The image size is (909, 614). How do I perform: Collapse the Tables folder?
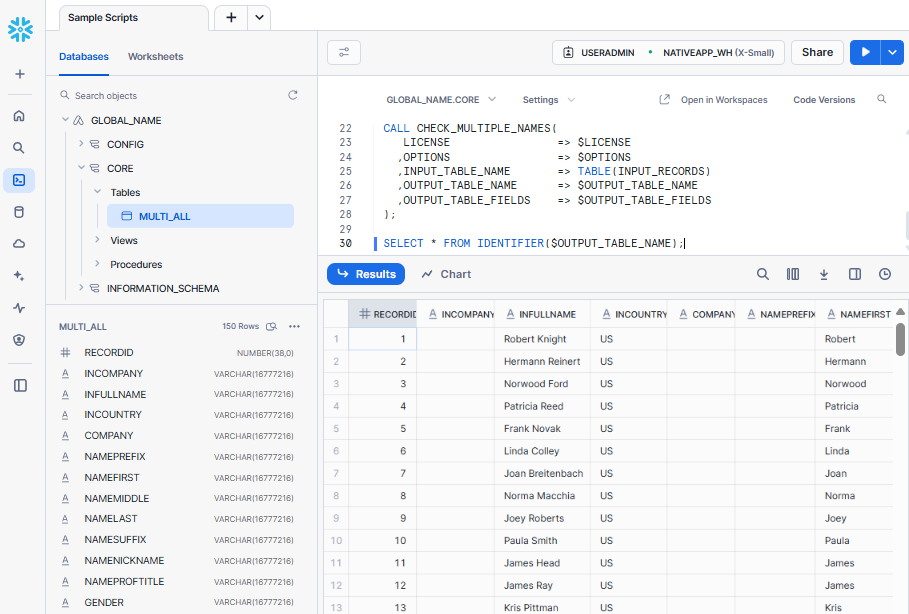(x=97, y=191)
